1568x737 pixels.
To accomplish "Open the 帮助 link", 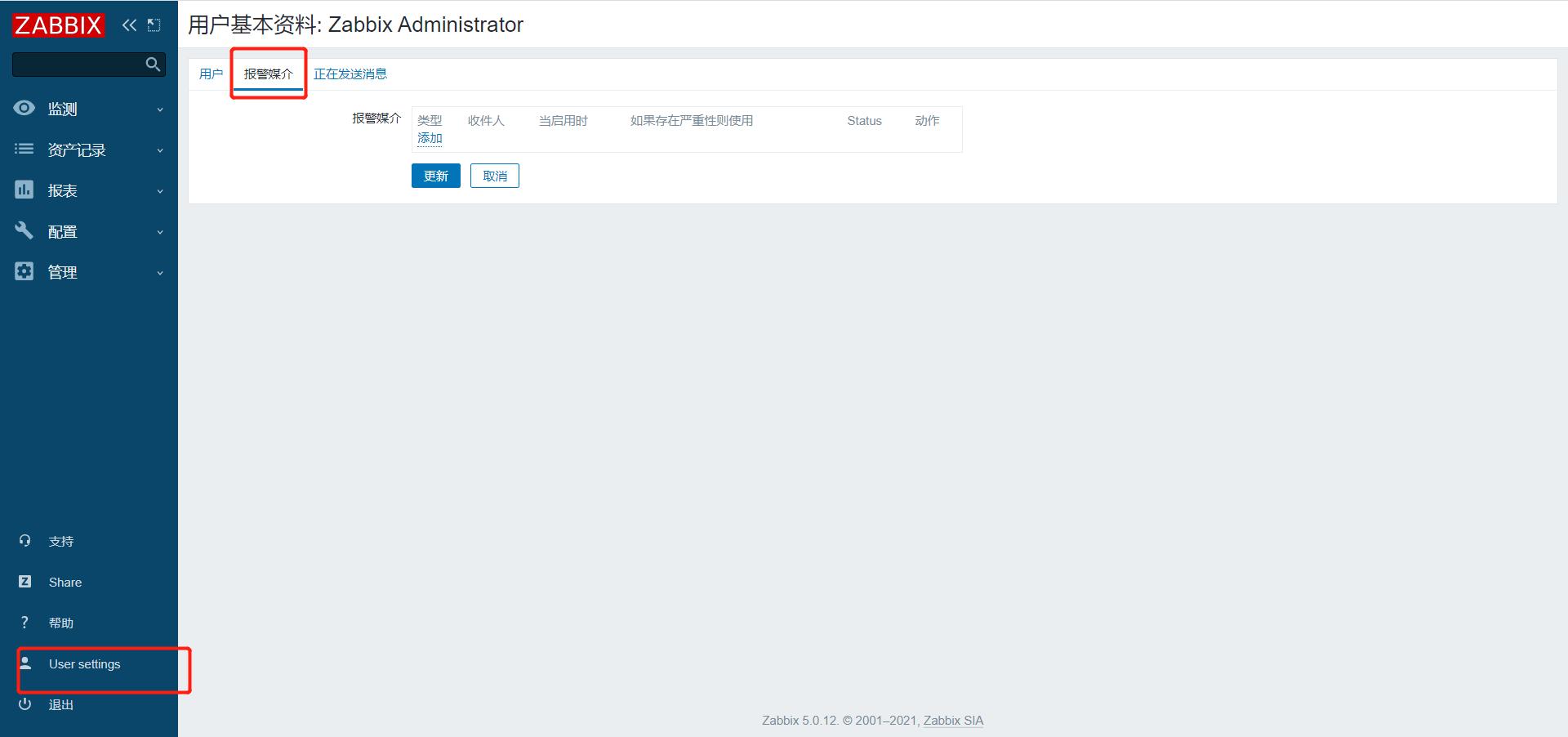I will click(61, 623).
